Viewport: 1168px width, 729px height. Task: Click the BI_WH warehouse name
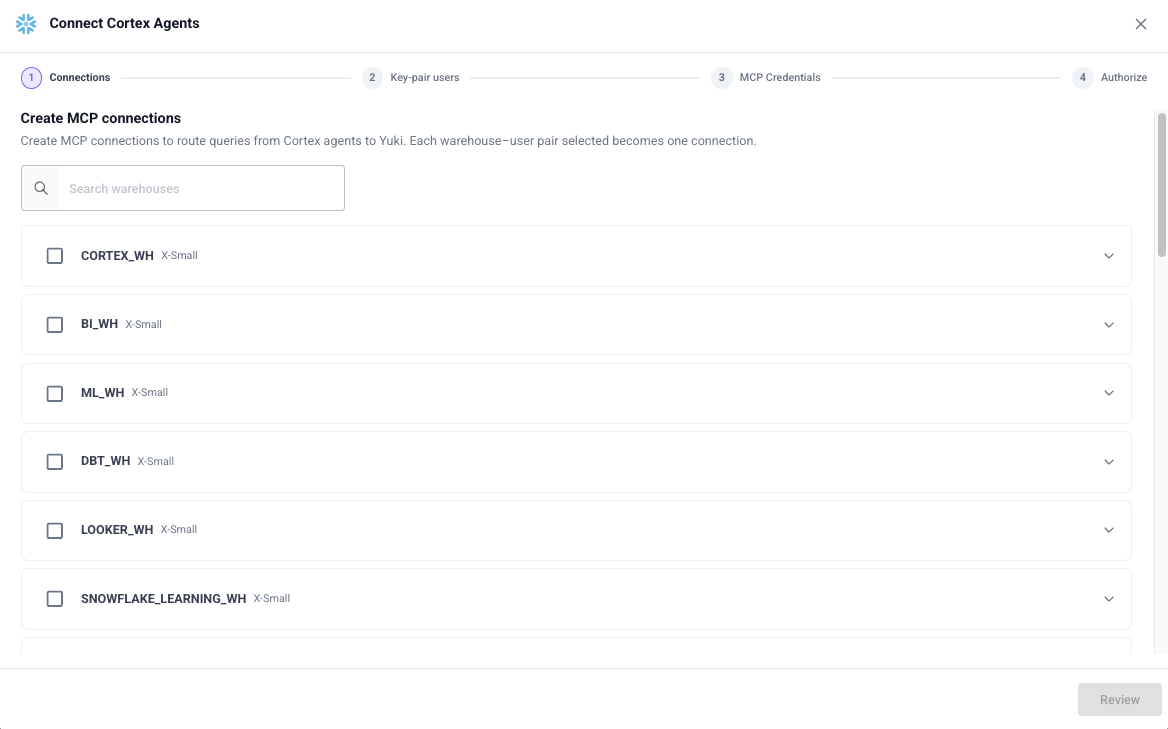[x=99, y=324]
